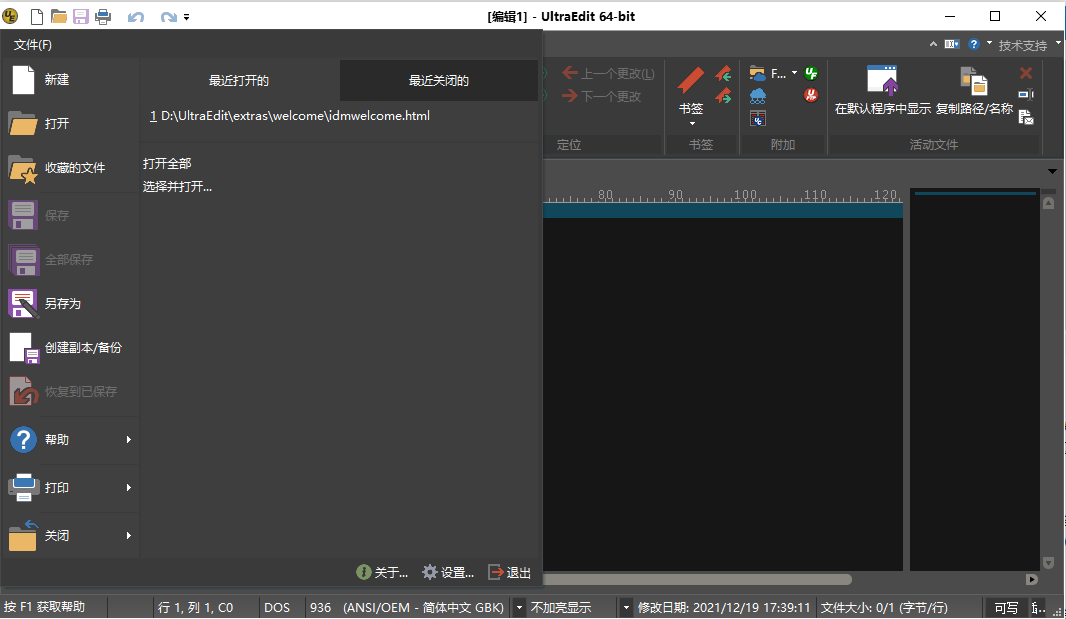Screen dimensions: 1066x619
Task: Click the purple save icon in quick access toolbar
Action: tap(81, 16)
